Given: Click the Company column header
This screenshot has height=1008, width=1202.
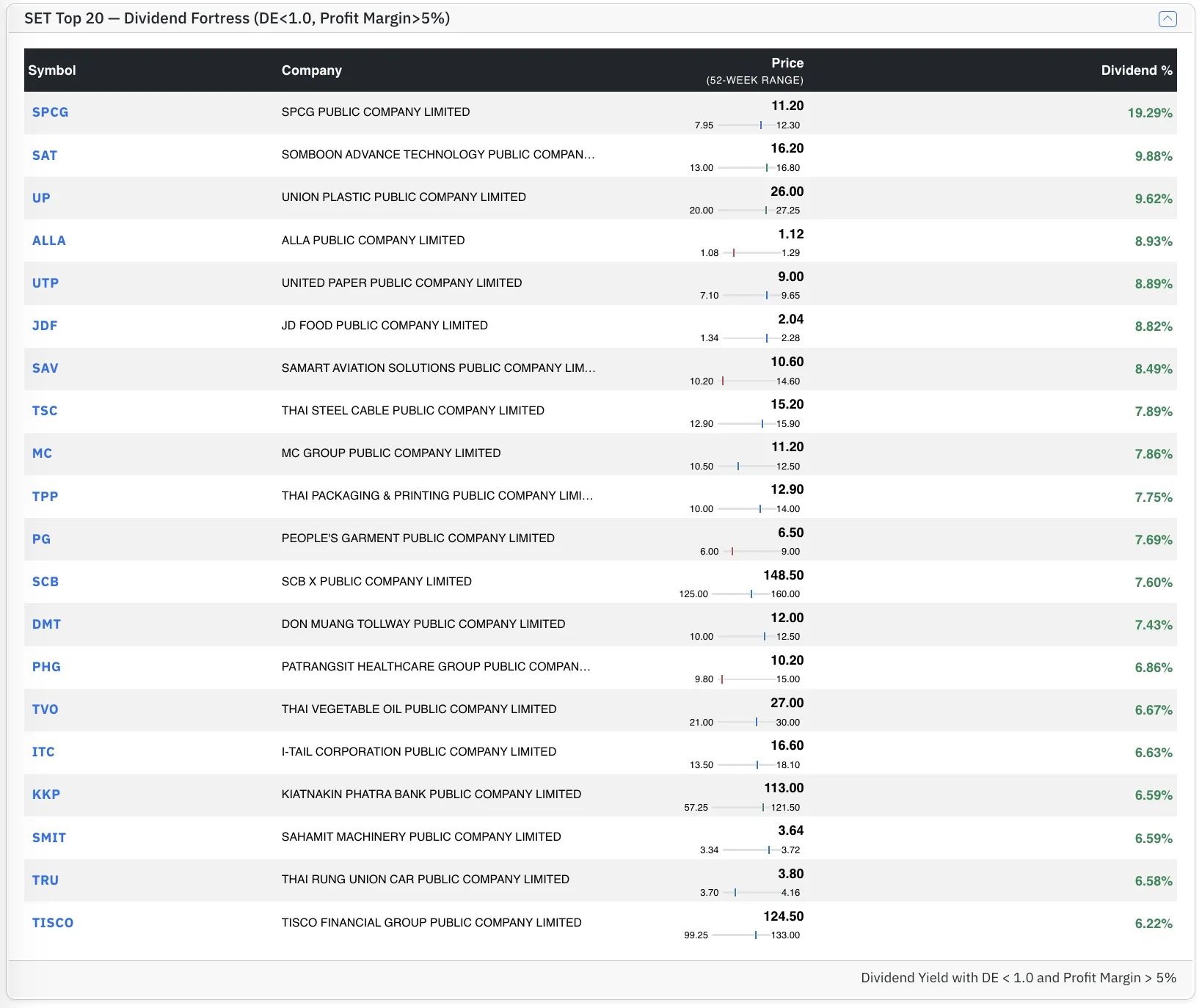Looking at the screenshot, I should (x=312, y=70).
